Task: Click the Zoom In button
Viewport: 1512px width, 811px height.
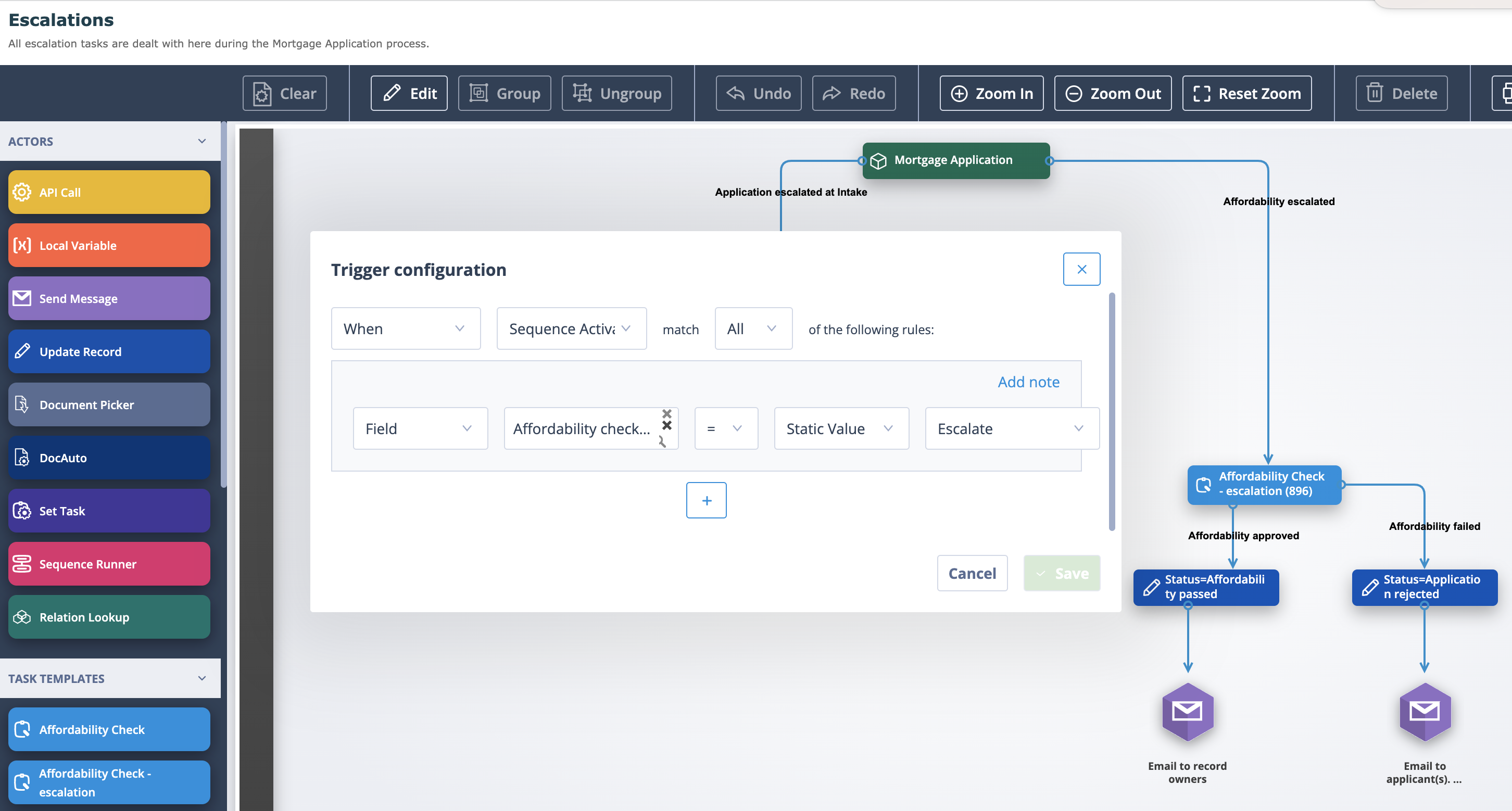Action: tap(992, 93)
